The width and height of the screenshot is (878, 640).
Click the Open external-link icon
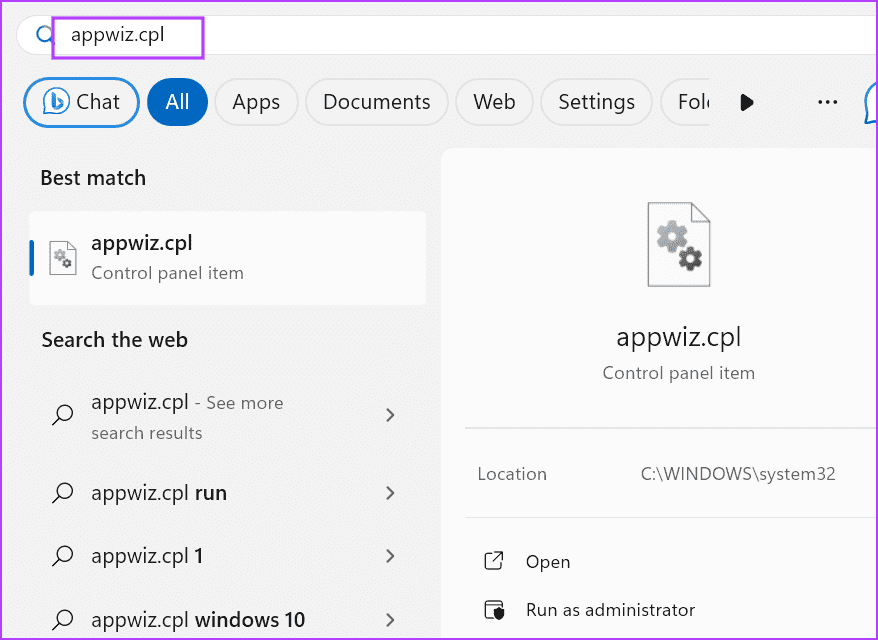pos(493,561)
